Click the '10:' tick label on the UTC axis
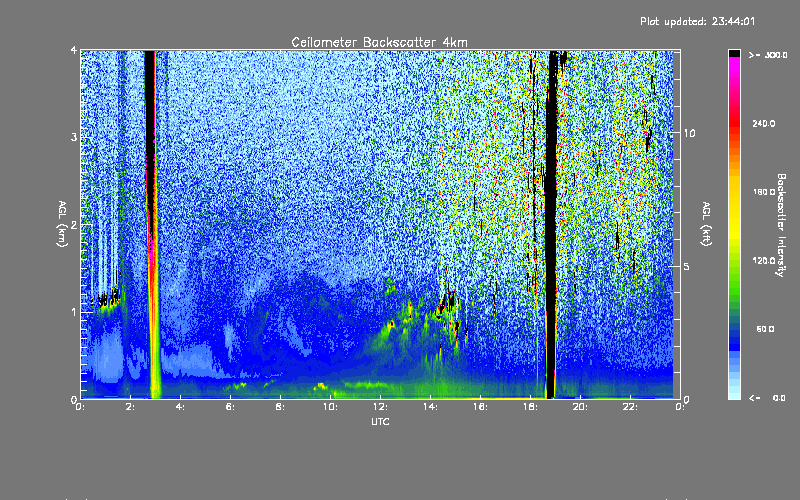Viewport: 800px width, 500px height. (330, 407)
